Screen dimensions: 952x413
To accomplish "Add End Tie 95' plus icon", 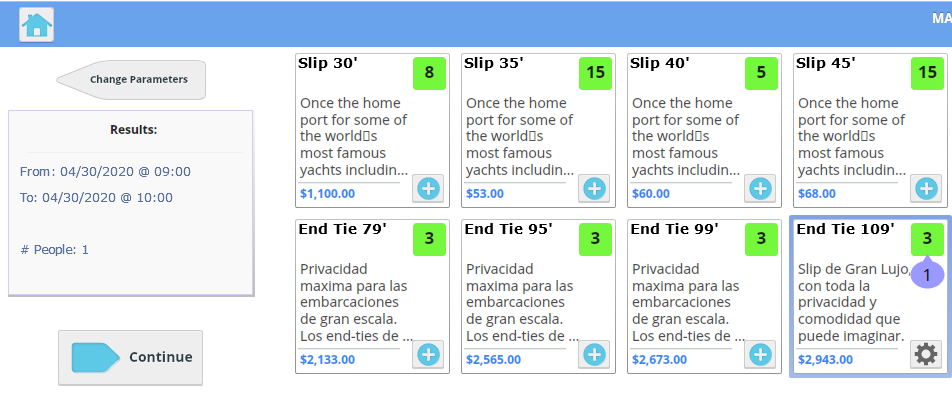I will (594, 354).
